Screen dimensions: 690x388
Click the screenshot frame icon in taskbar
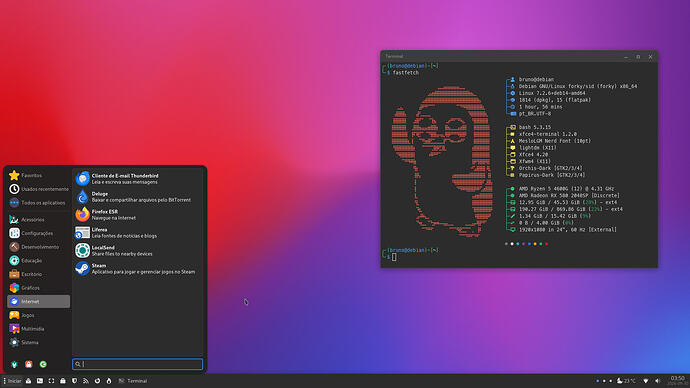(x=51, y=381)
